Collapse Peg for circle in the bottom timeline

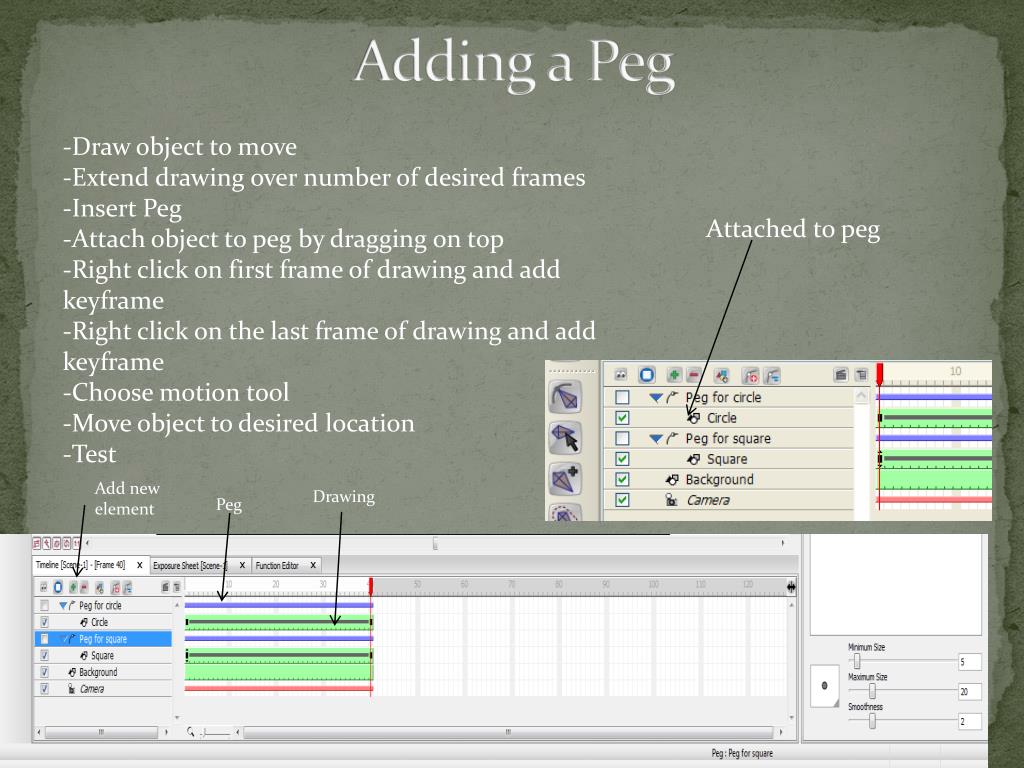tap(62, 605)
